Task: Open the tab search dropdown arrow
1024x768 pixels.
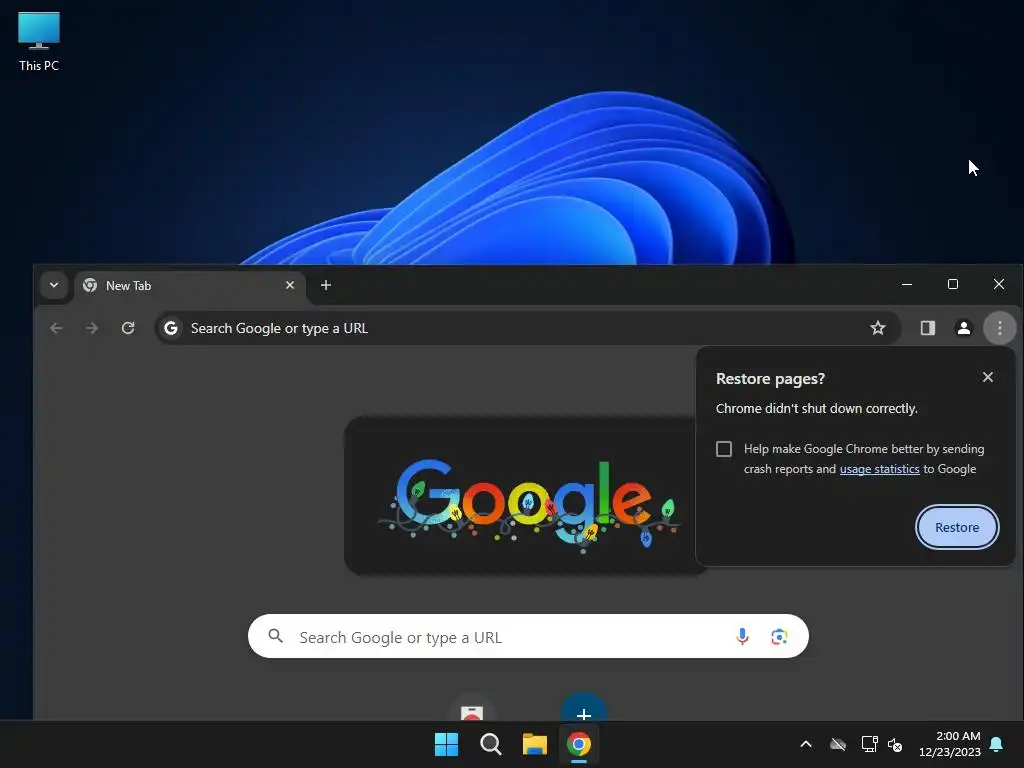Action: (x=54, y=285)
